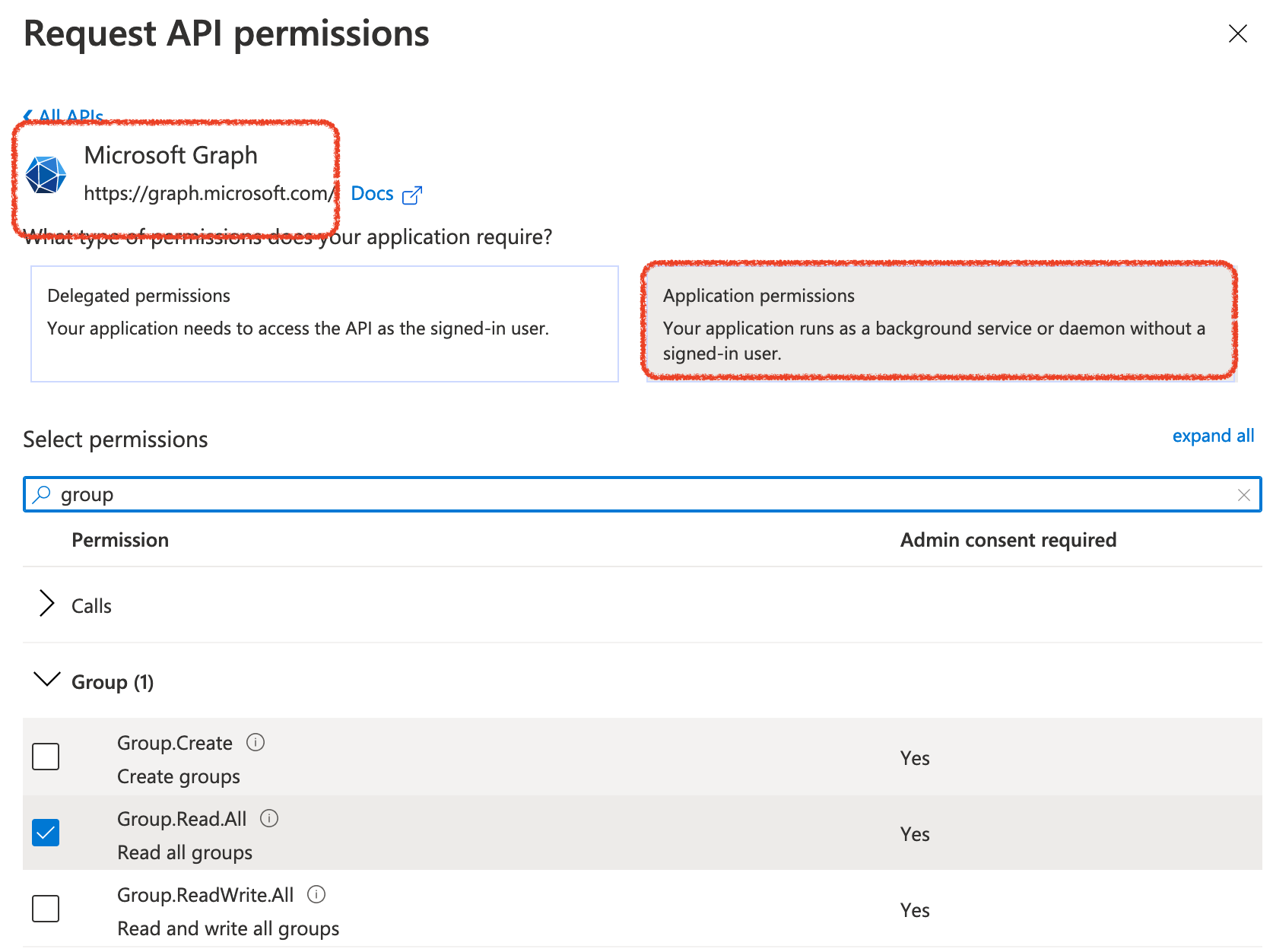Open the Docs link
1273x952 pixels.
click(372, 194)
